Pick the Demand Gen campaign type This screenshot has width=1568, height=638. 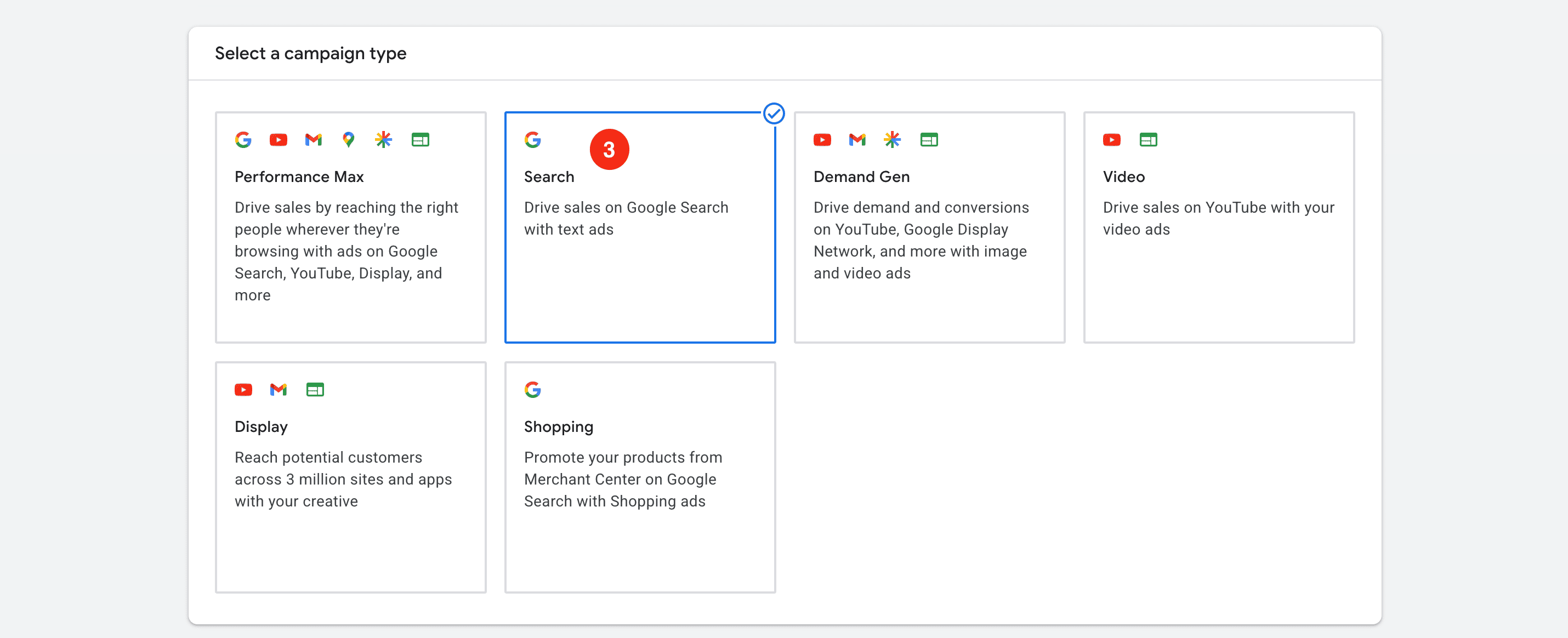[x=929, y=227]
